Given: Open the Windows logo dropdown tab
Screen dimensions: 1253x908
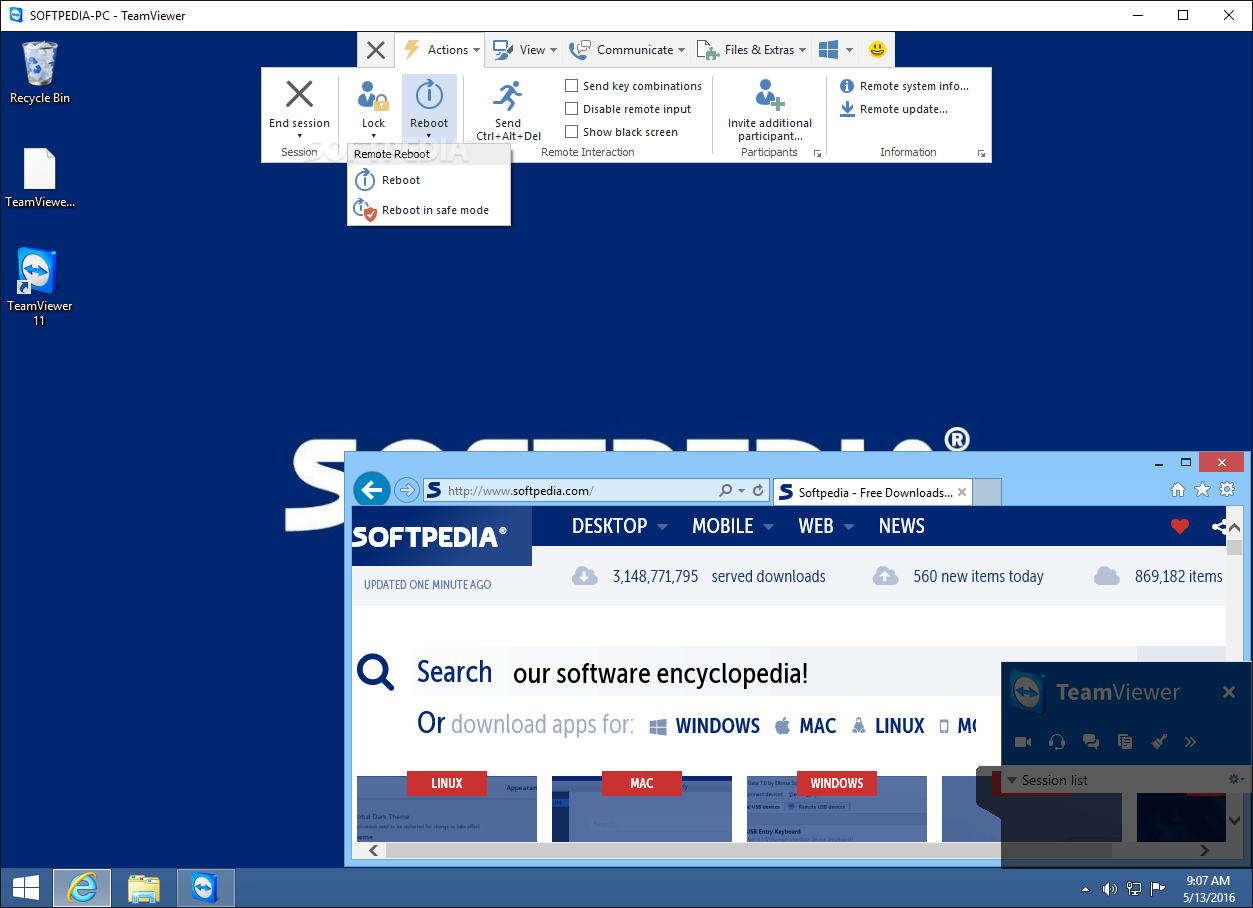Looking at the screenshot, I should tap(835, 49).
